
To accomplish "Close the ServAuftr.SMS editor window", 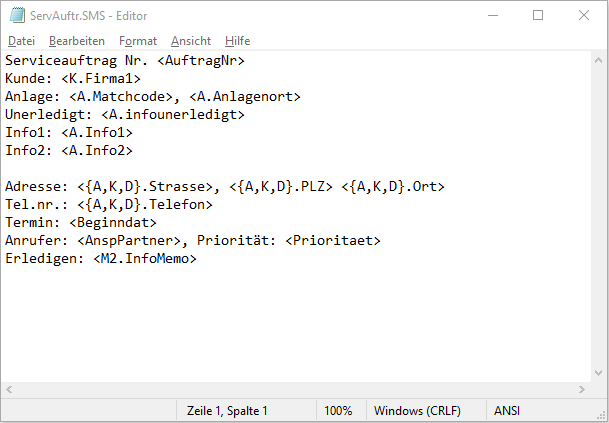I will [584, 16].
